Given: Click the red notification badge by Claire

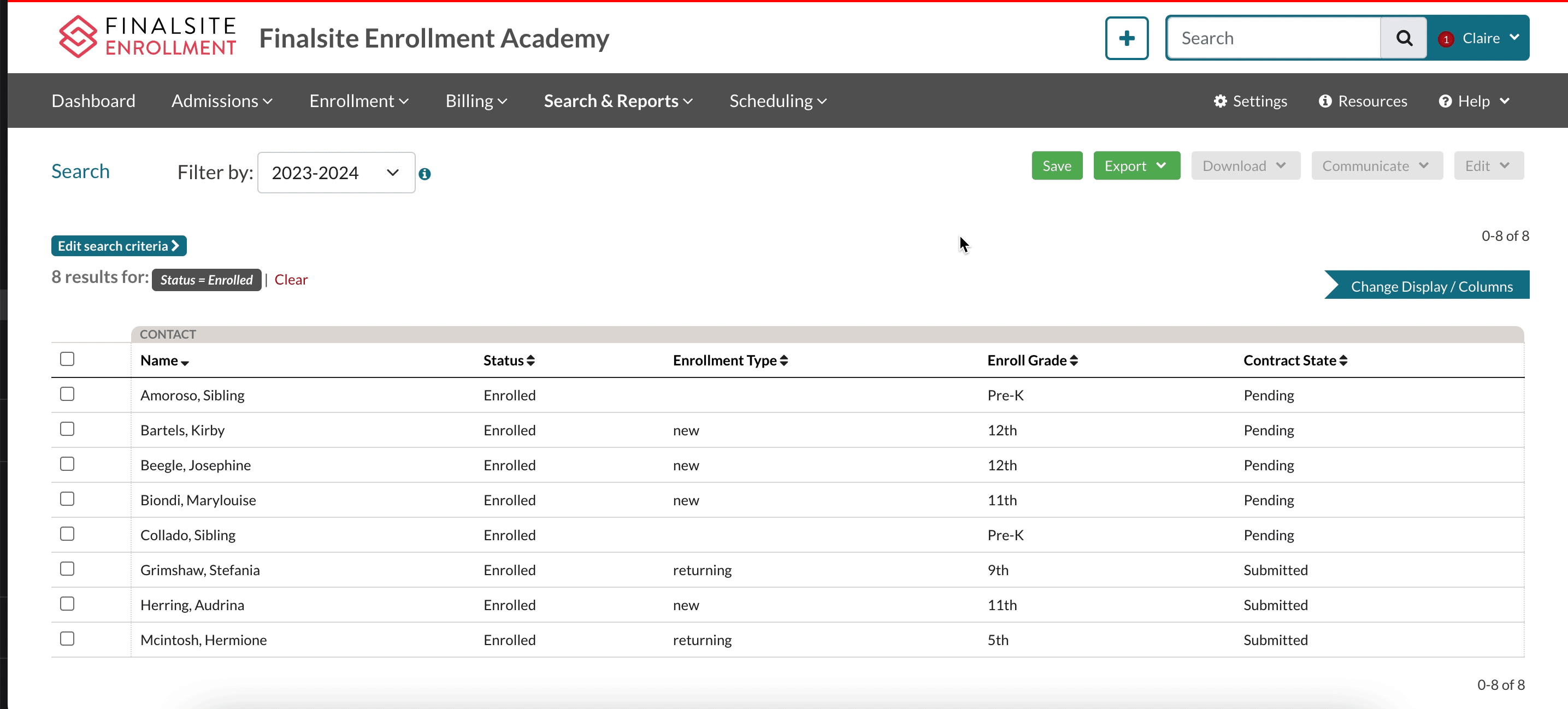Looking at the screenshot, I should (x=1446, y=39).
